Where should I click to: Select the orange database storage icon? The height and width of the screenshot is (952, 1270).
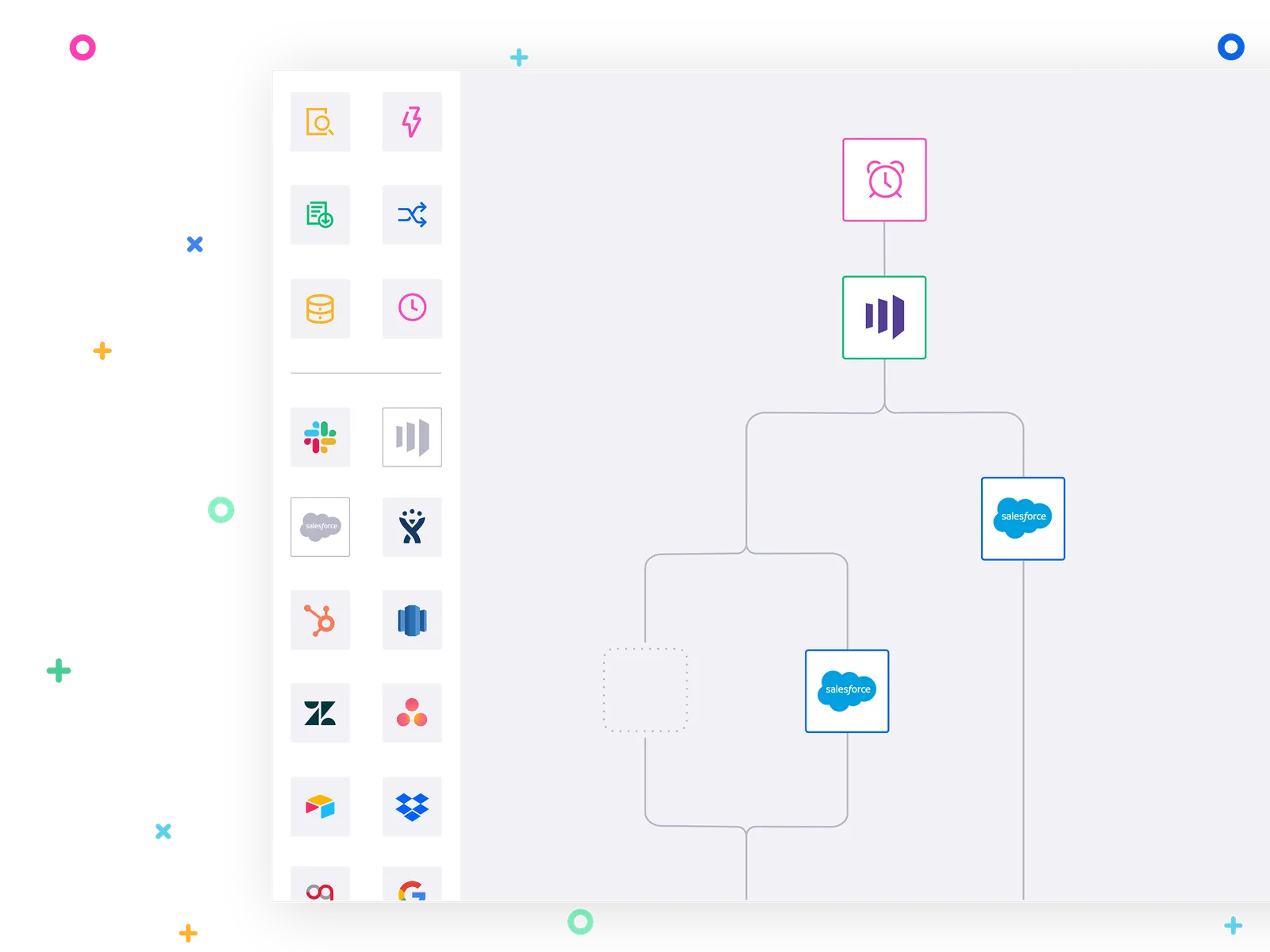click(320, 308)
